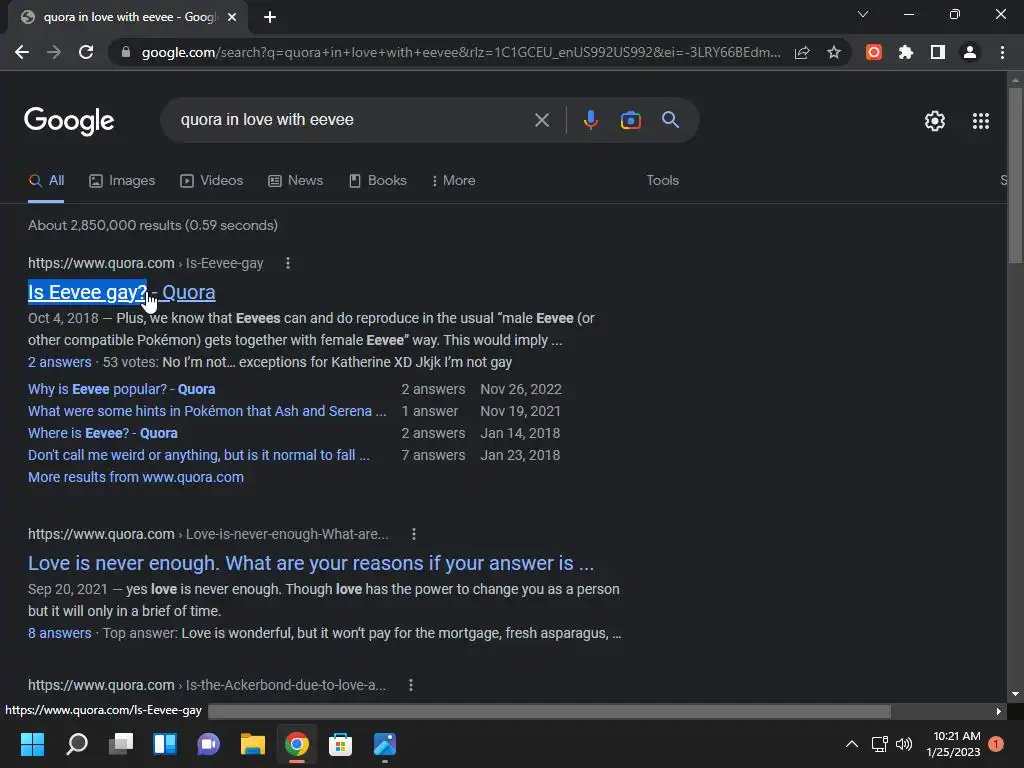Image resolution: width=1024 pixels, height=768 pixels.
Task: Open Microsoft Store from the taskbar
Action: (x=340, y=744)
